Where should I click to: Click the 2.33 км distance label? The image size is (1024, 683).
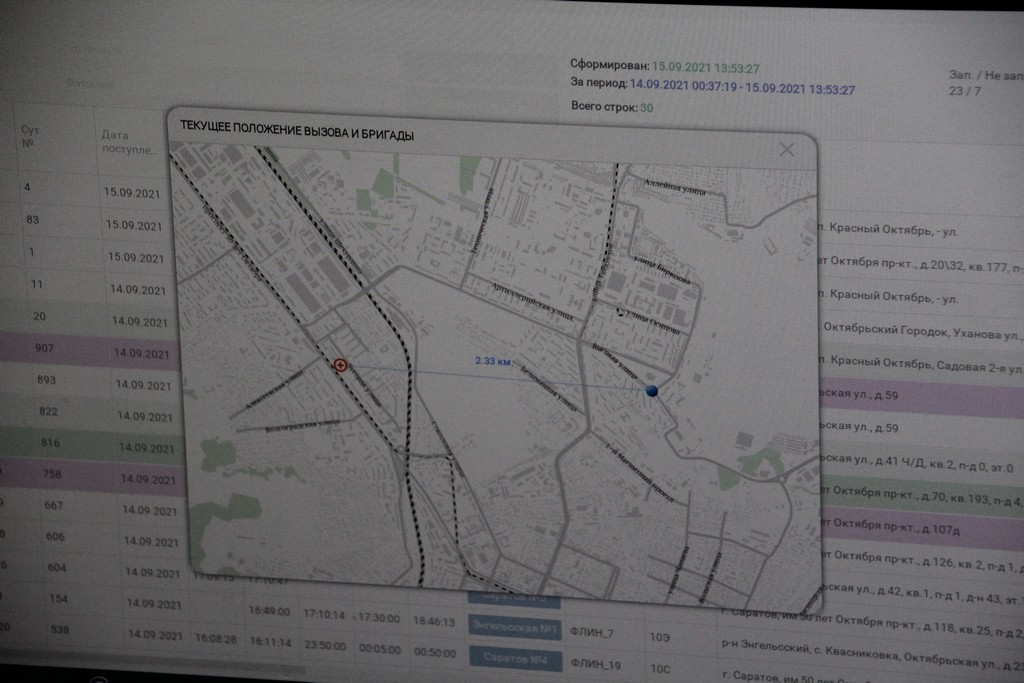(x=493, y=360)
